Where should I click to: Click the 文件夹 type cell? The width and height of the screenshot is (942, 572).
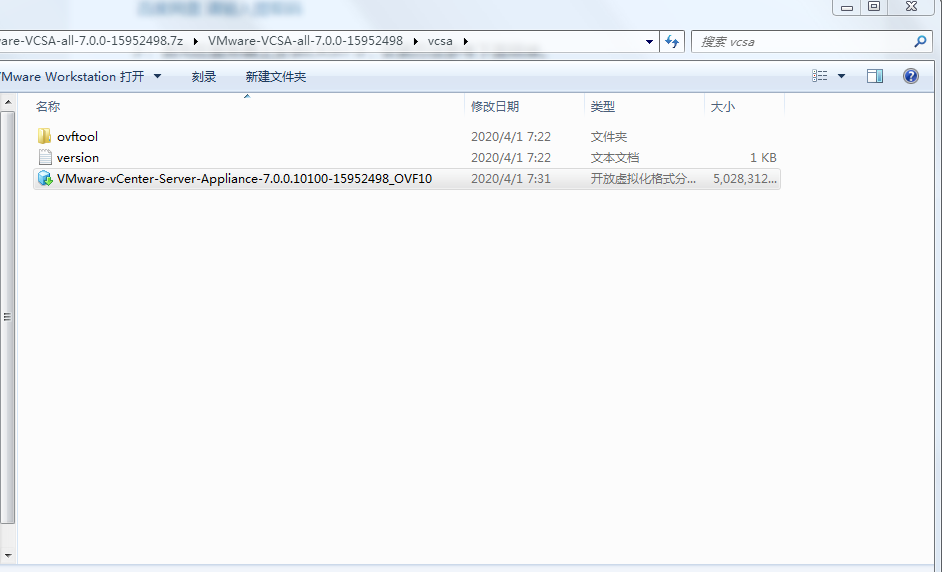609,136
